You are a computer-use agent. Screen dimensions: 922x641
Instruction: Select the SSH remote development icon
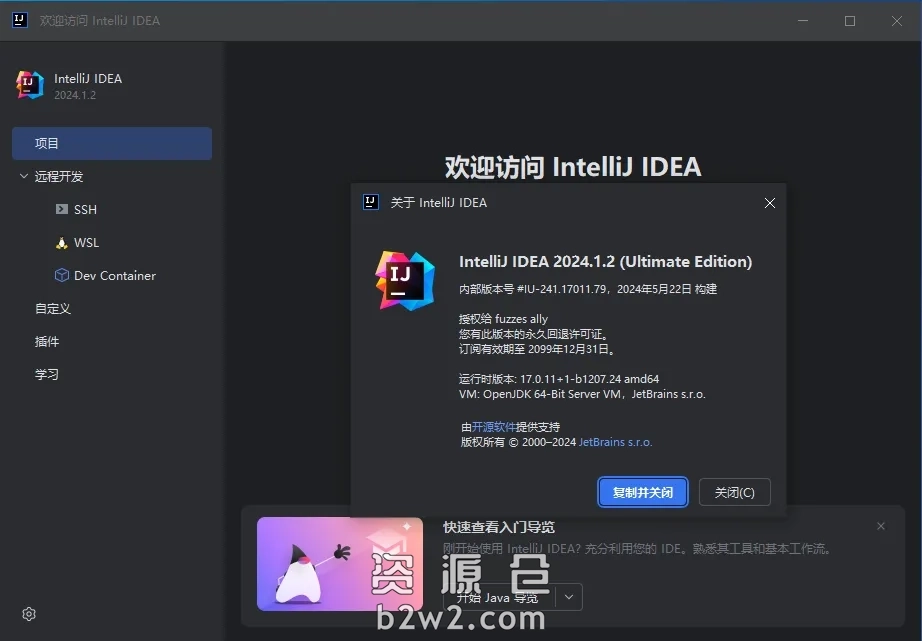coord(61,209)
